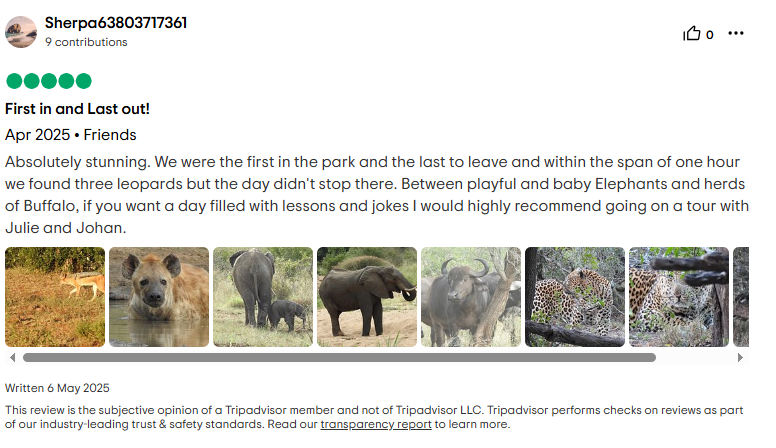The image size is (776, 448).
Task: Open the review title 'First in and Last out!'
Action: point(77,109)
